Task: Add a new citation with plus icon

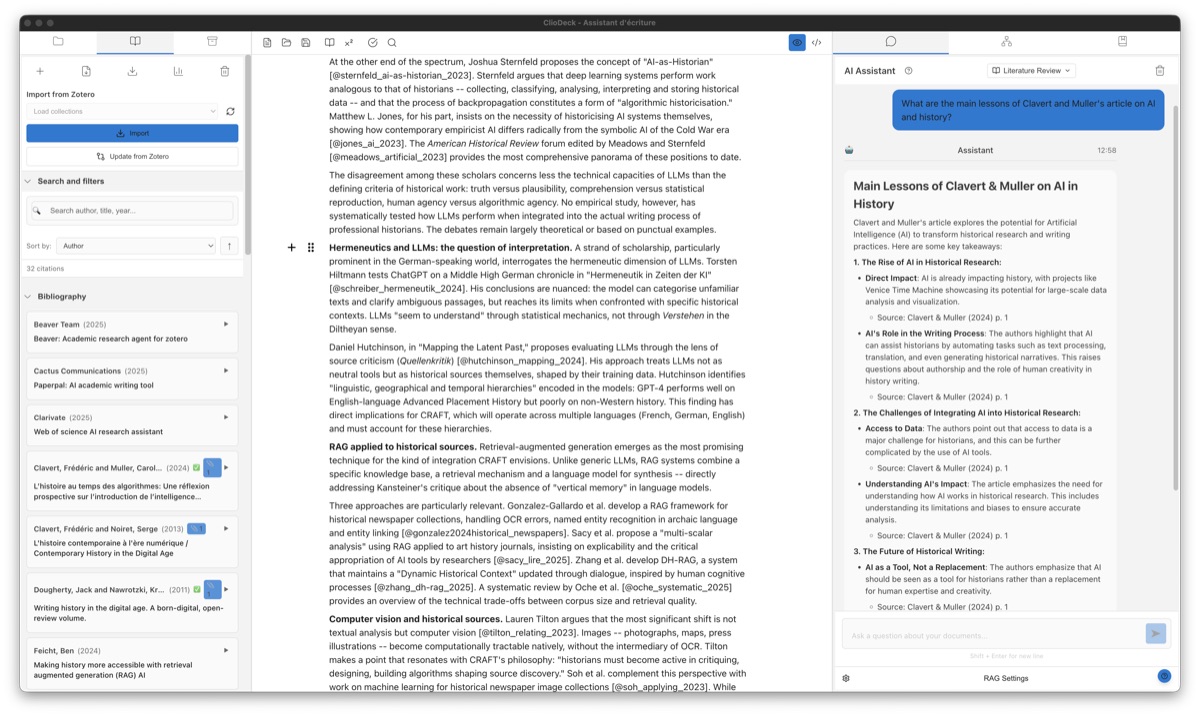Action: 40,71
